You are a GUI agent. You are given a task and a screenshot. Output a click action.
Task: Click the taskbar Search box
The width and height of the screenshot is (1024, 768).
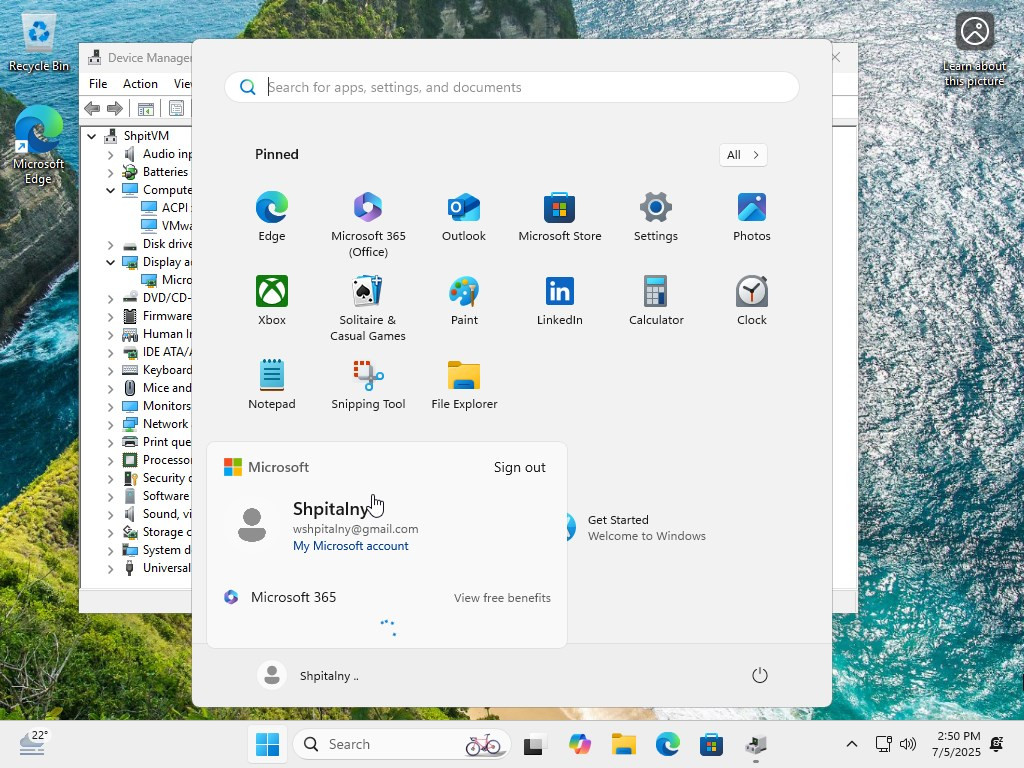(401, 744)
